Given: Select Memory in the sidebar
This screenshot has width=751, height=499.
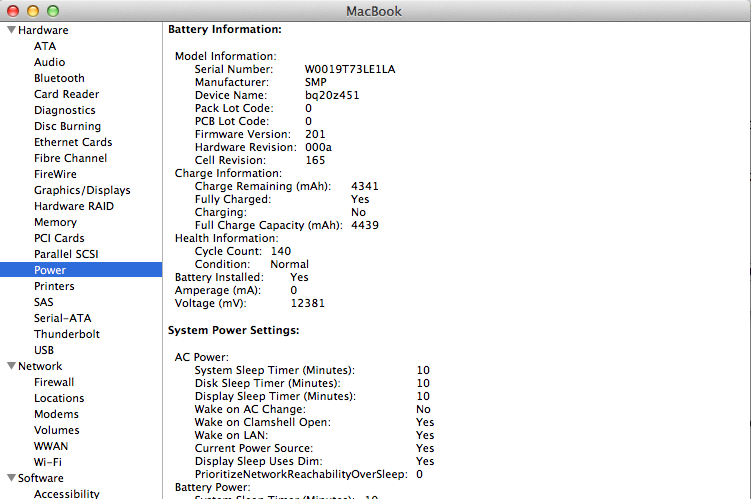Looking at the screenshot, I should (55, 222).
